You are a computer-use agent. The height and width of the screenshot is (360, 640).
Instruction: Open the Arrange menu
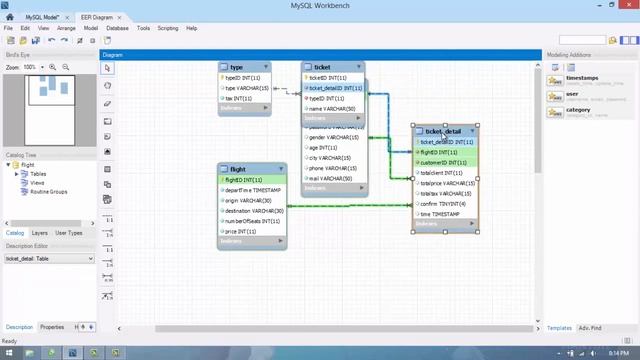coord(66,28)
